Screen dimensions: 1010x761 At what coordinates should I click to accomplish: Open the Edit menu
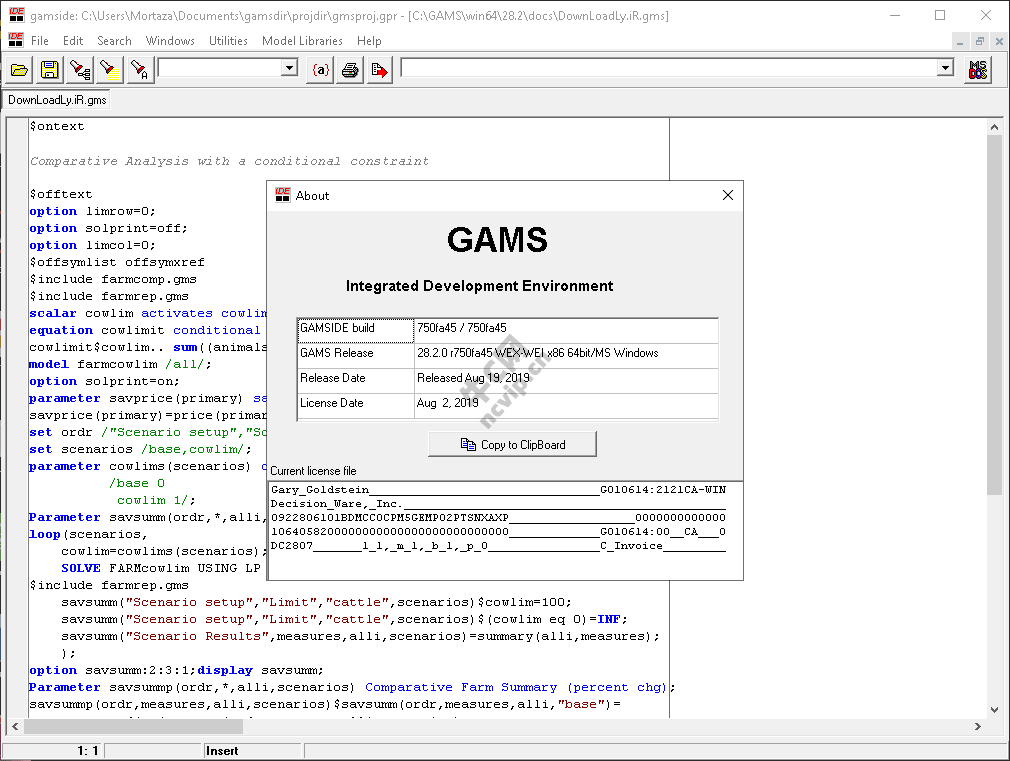pos(73,41)
